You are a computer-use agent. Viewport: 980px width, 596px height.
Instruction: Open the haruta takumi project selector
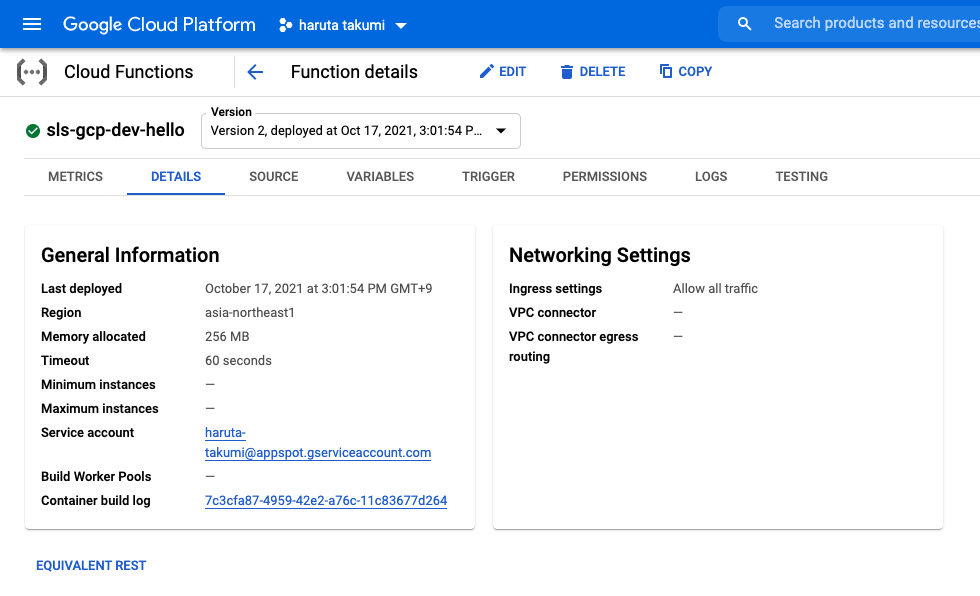343,25
